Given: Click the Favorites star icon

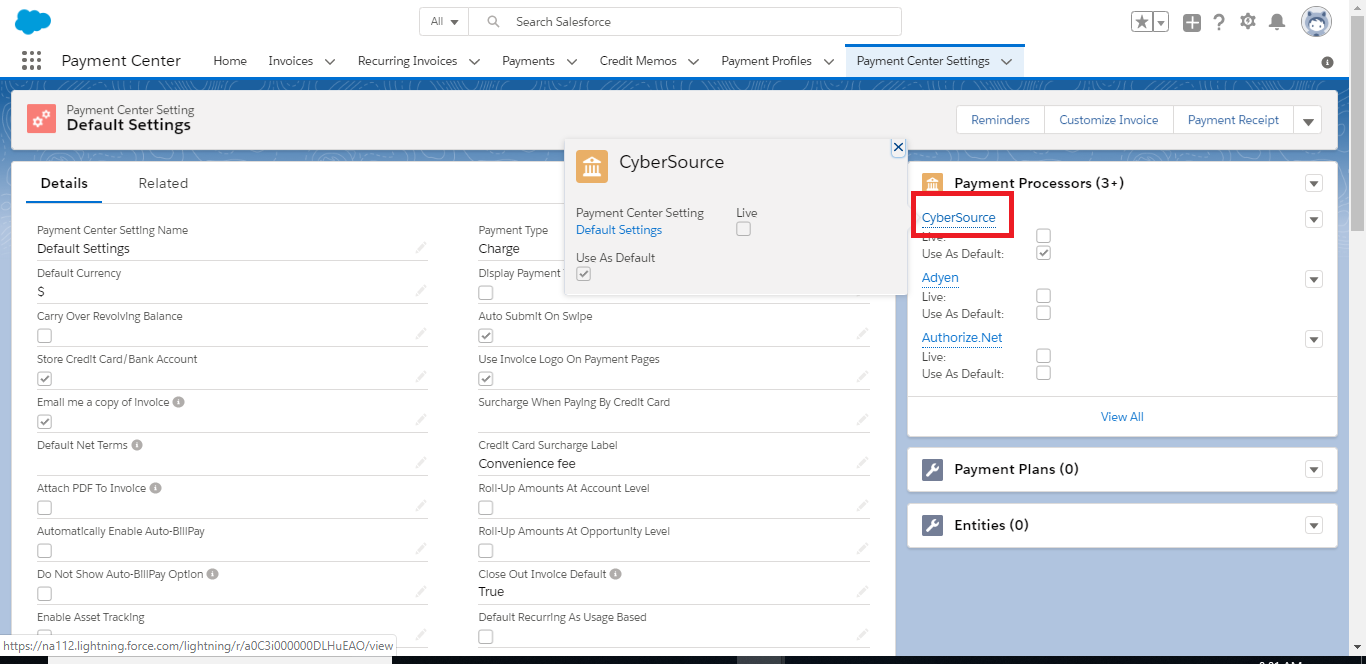Looking at the screenshot, I should 1141,22.
